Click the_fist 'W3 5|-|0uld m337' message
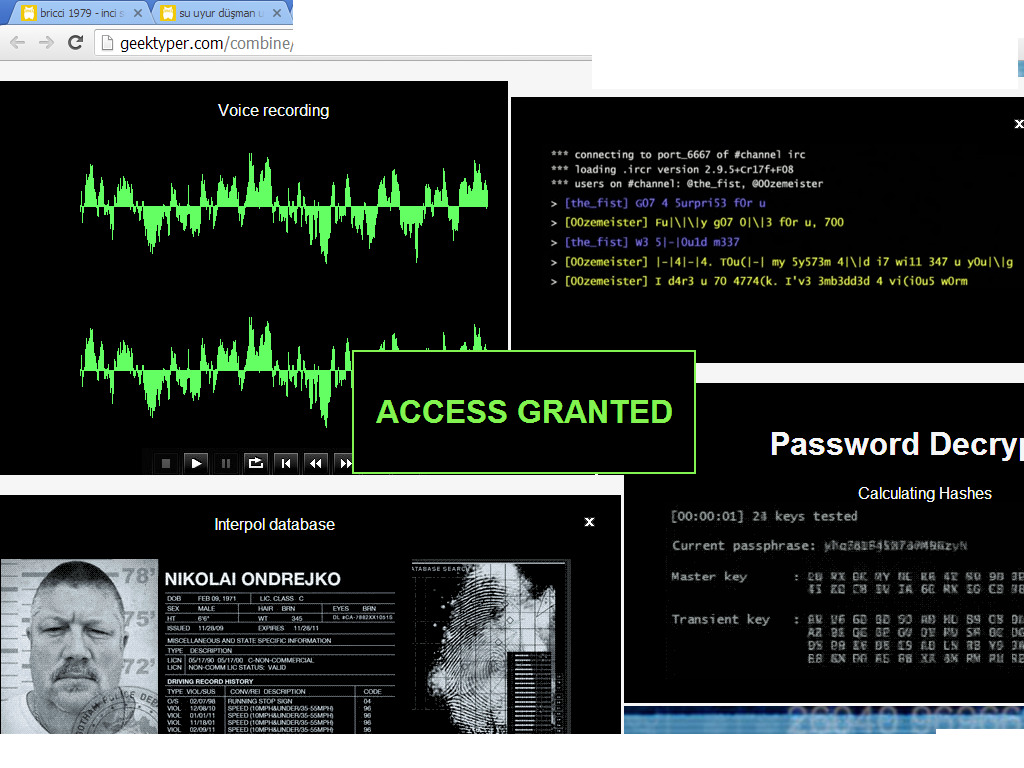The image size is (1024, 768). 646,242
